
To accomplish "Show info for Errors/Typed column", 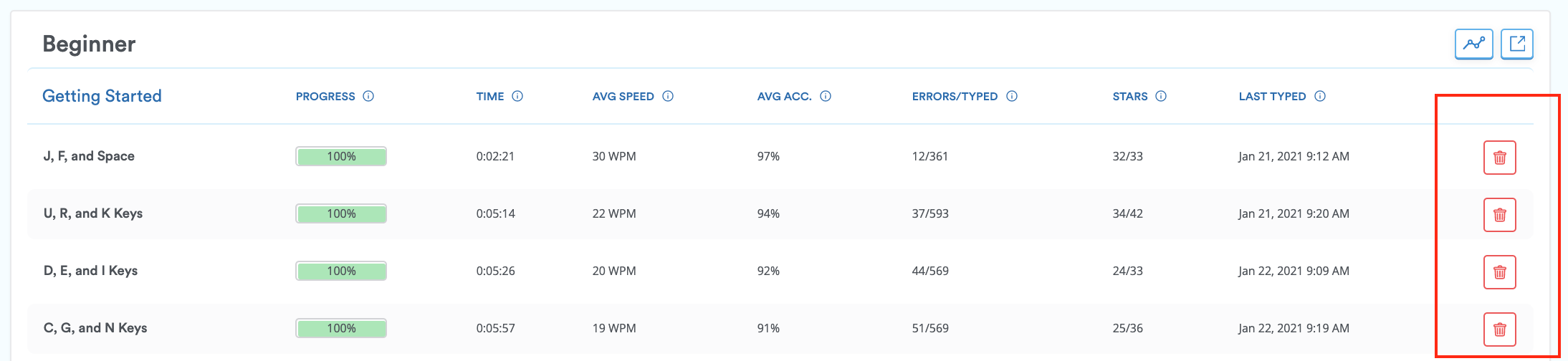I will pos(1012,96).
